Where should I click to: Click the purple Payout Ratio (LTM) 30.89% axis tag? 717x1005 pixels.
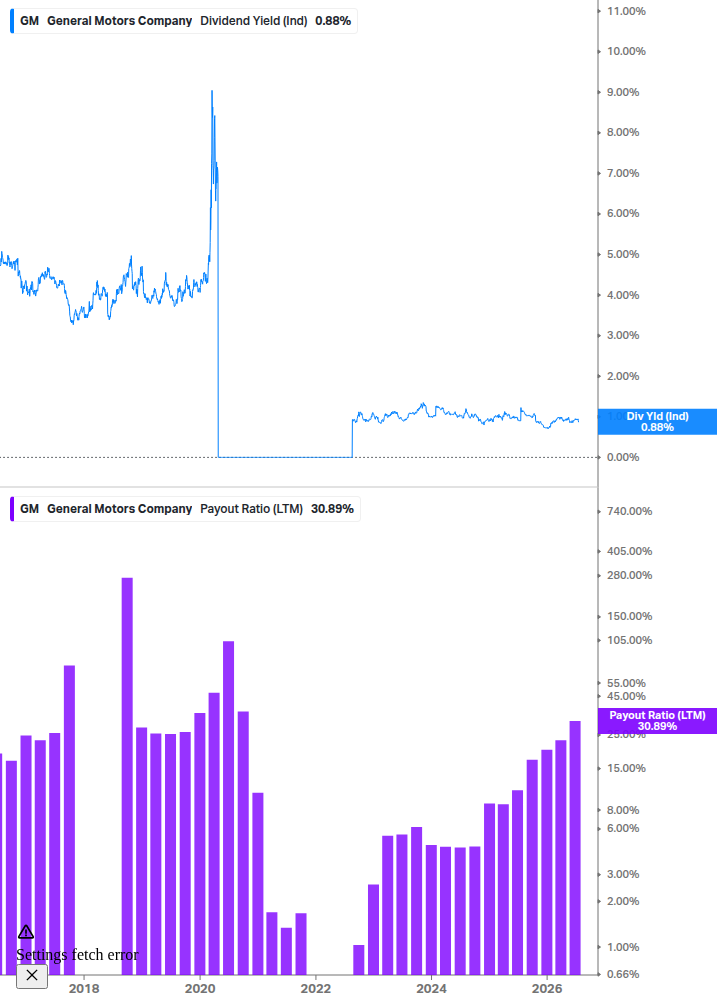tap(657, 721)
